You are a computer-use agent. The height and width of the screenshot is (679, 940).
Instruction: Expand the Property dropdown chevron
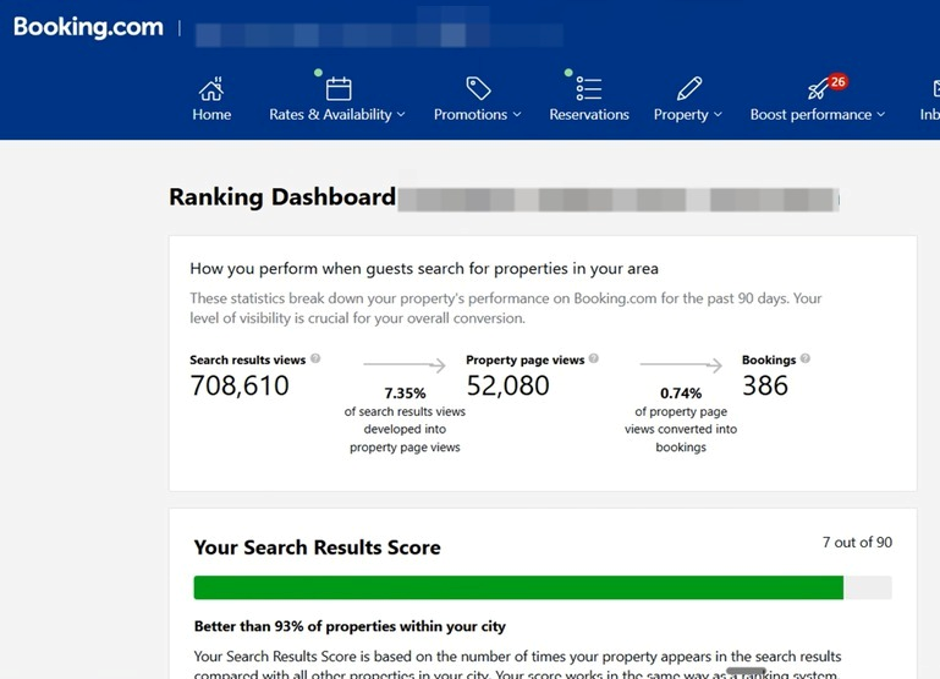(x=718, y=114)
